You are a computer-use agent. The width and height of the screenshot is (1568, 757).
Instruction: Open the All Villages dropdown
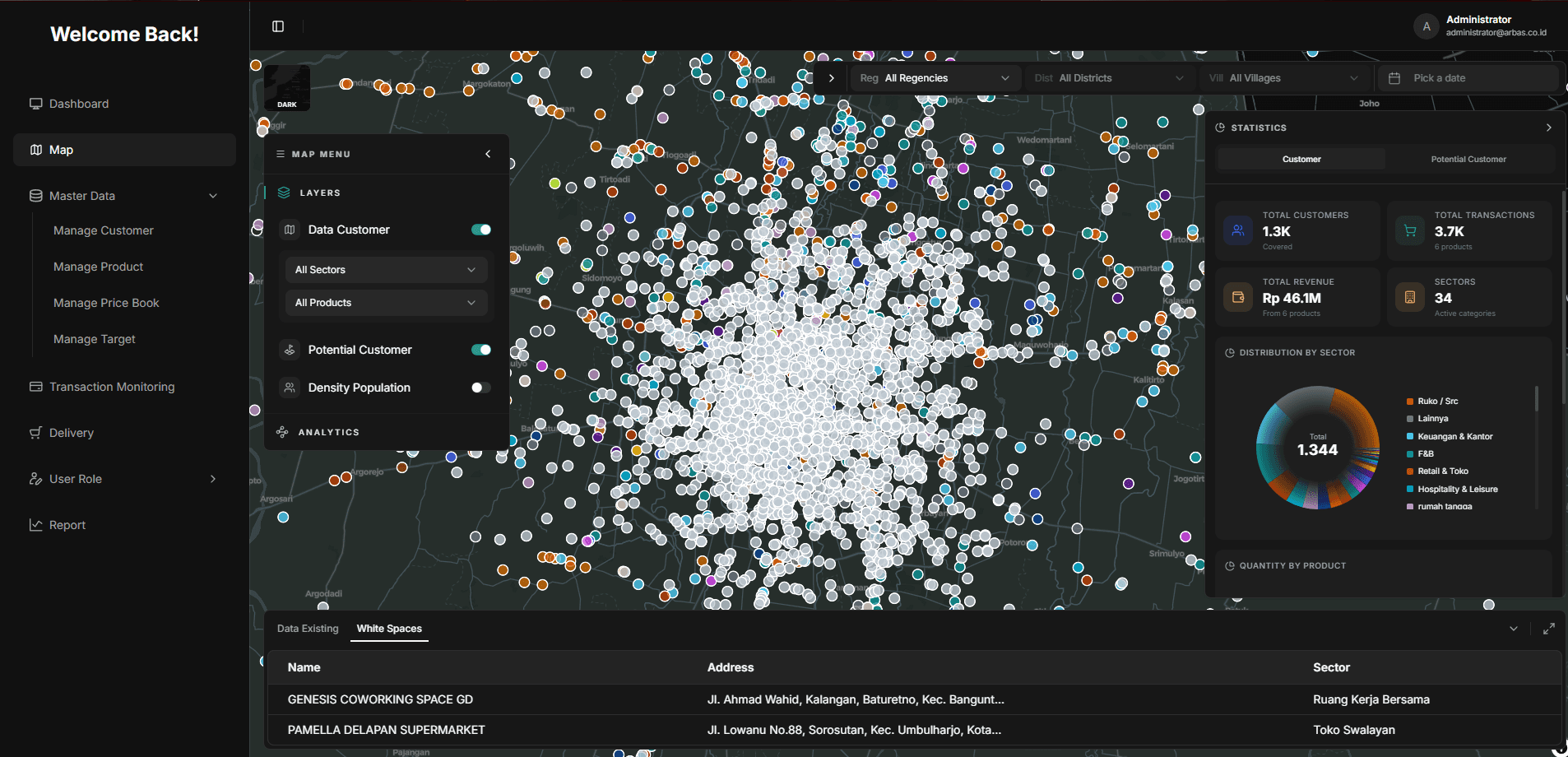1284,78
